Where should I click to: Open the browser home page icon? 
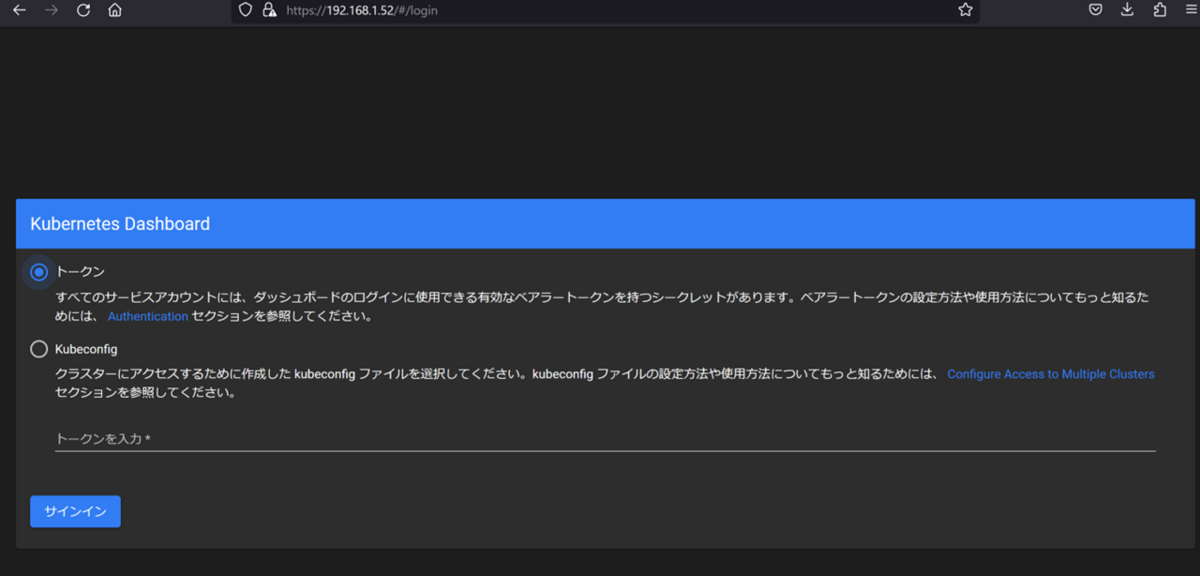click(114, 11)
